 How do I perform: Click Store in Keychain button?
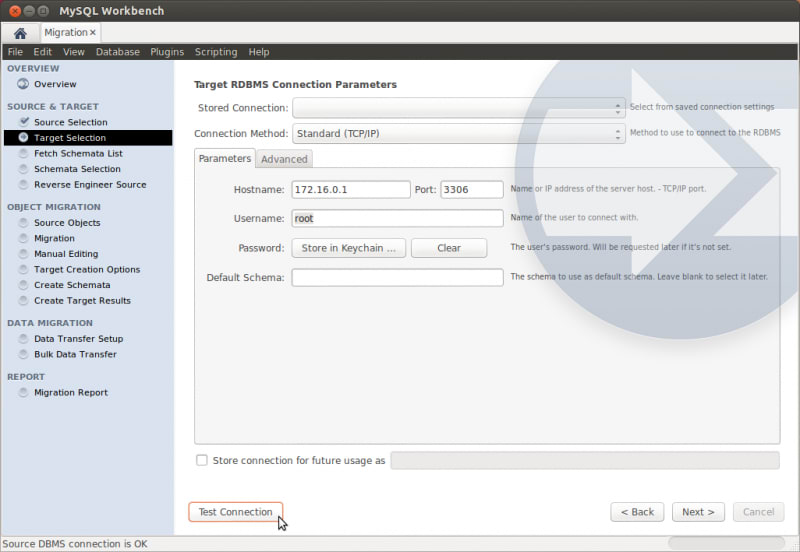[x=348, y=248]
